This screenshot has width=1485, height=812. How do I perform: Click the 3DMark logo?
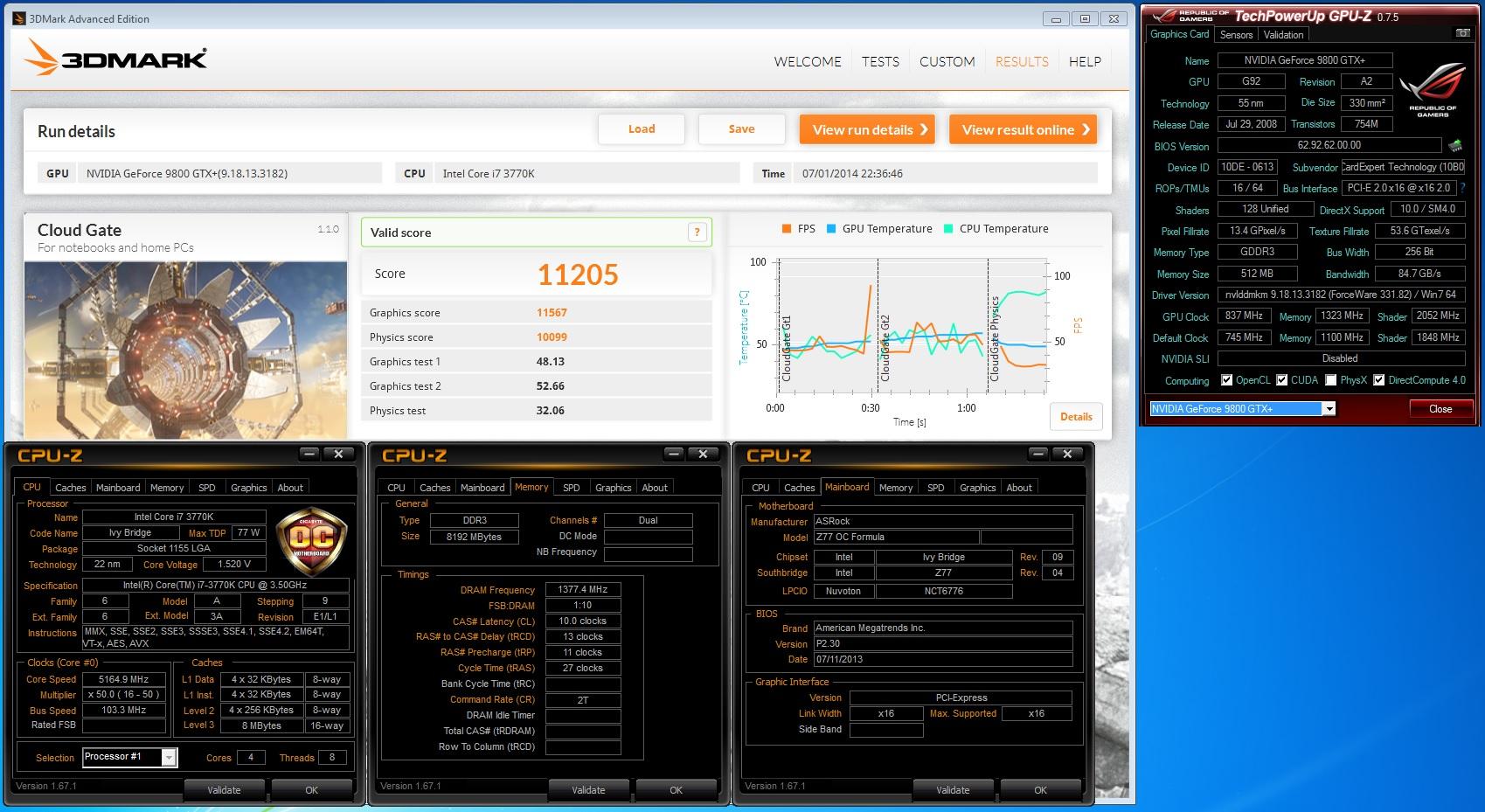pyautogui.click(x=116, y=59)
